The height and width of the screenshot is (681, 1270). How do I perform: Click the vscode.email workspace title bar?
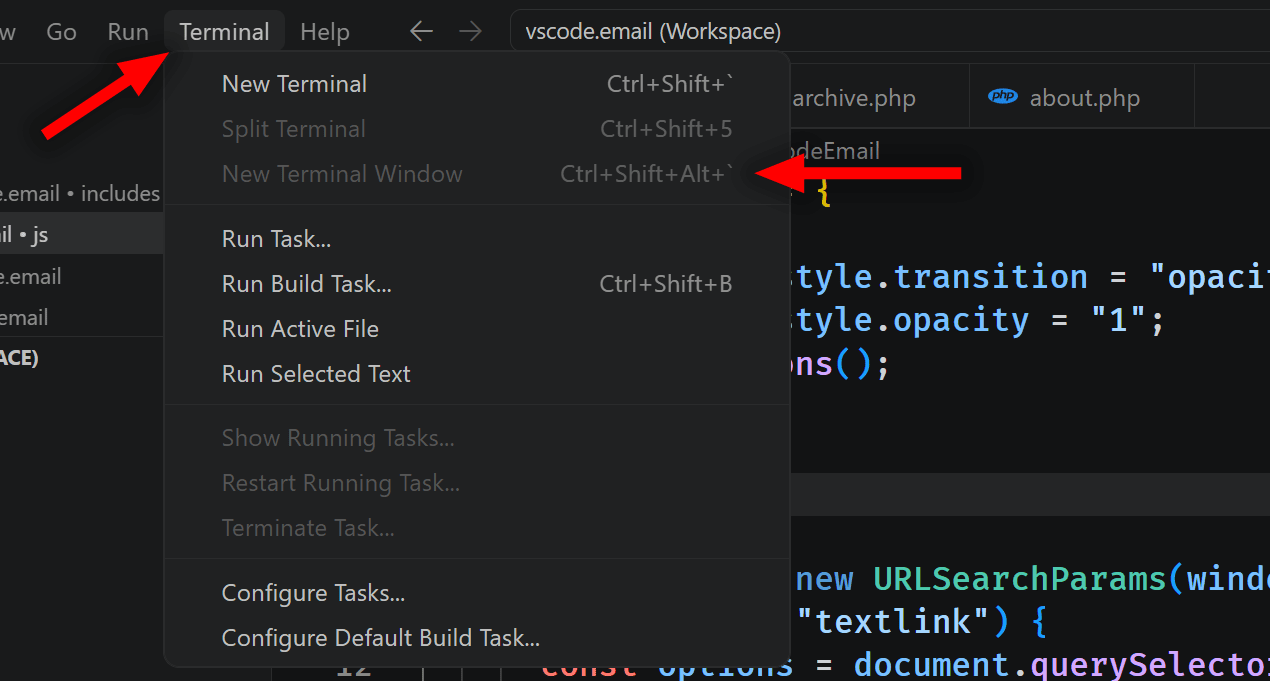click(652, 31)
